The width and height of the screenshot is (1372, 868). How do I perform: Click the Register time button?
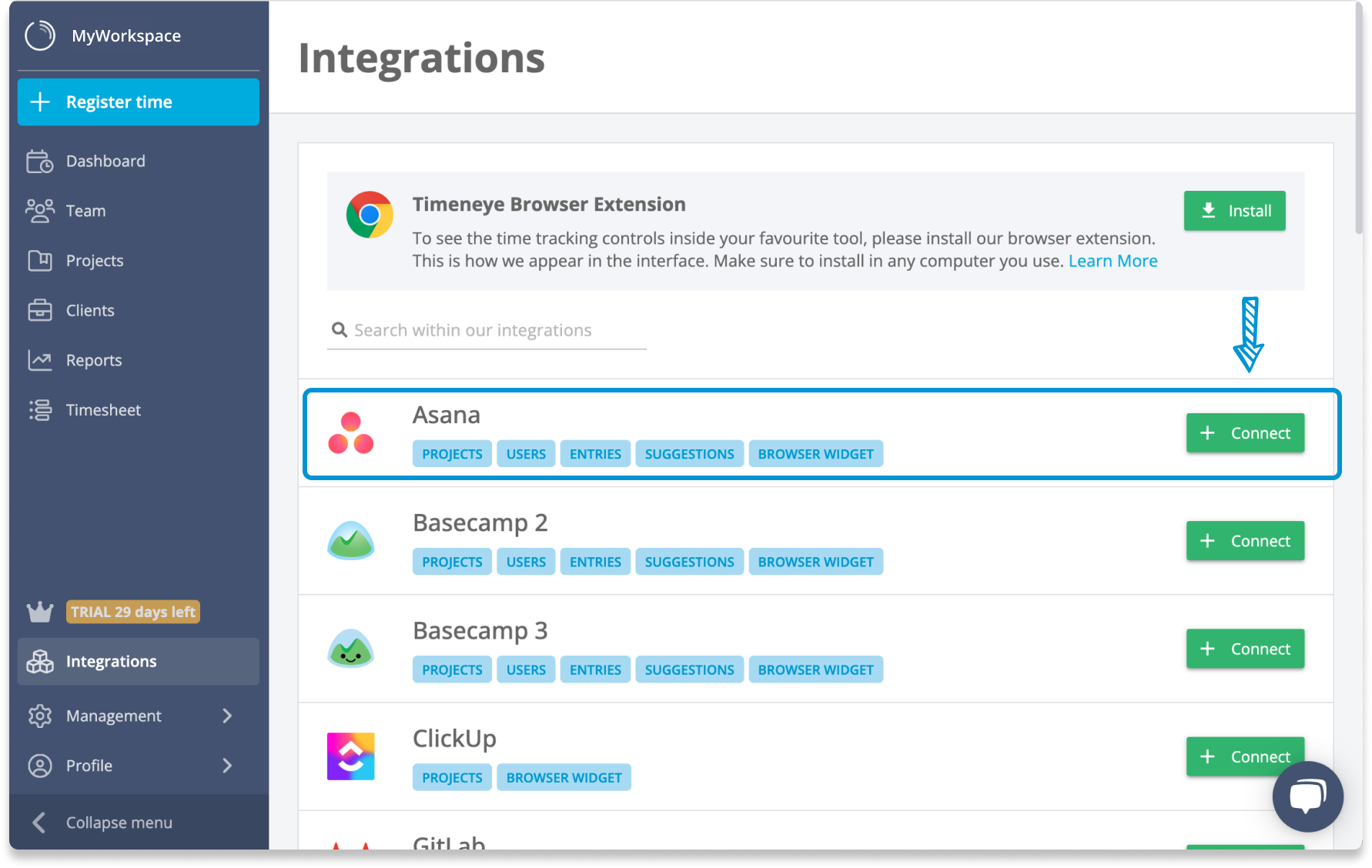[139, 102]
